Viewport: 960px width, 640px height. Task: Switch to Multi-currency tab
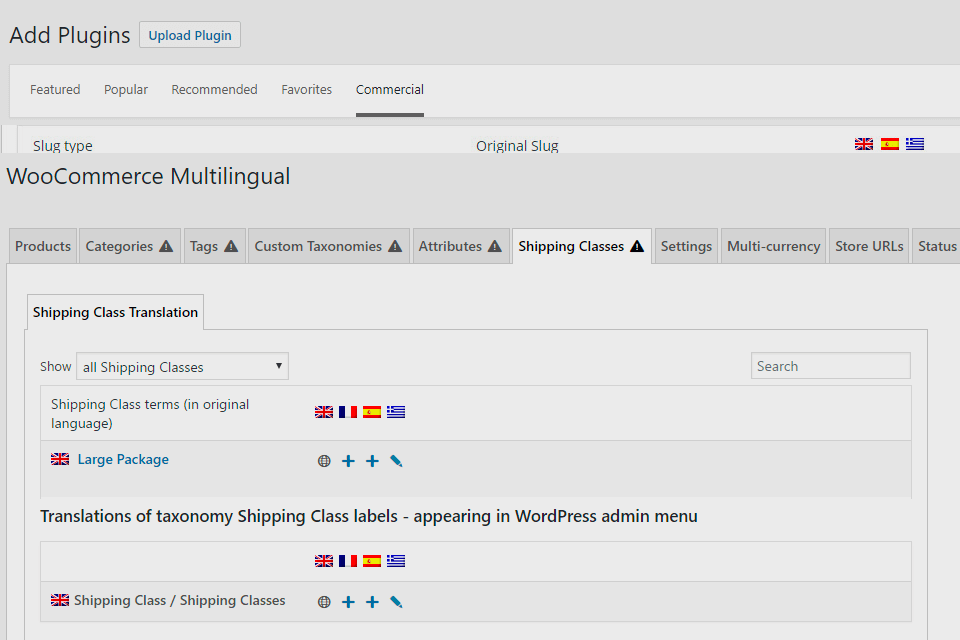pyautogui.click(x=773, y=246)
